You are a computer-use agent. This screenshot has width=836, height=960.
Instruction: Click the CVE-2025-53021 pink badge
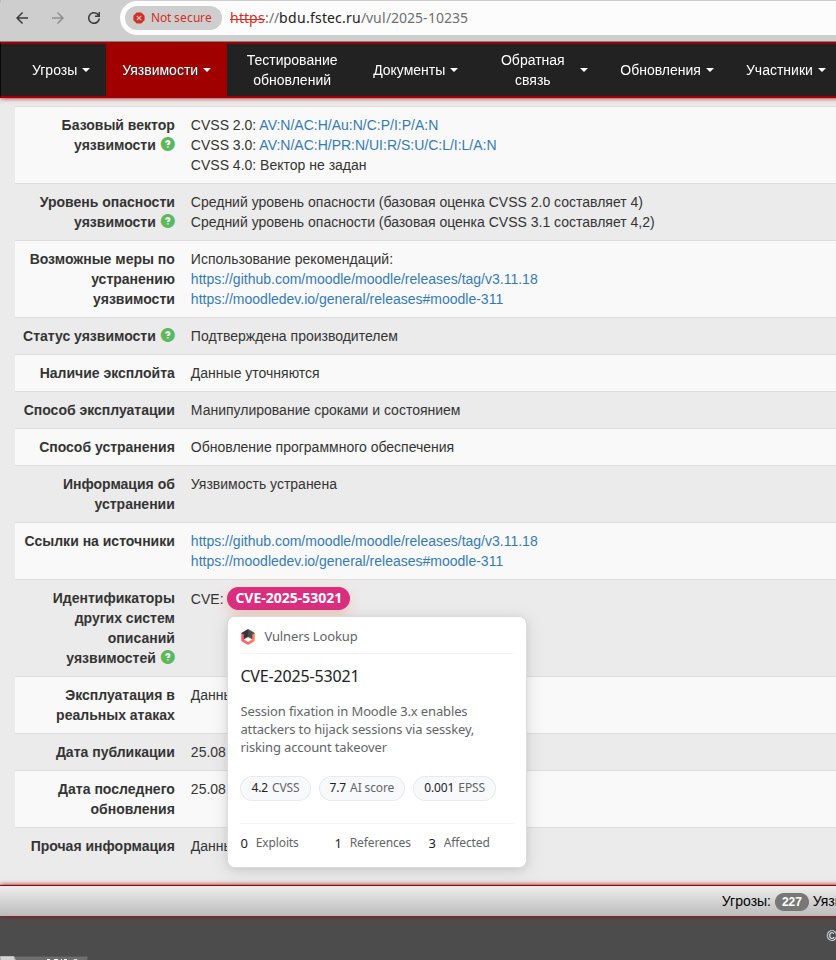288,599
